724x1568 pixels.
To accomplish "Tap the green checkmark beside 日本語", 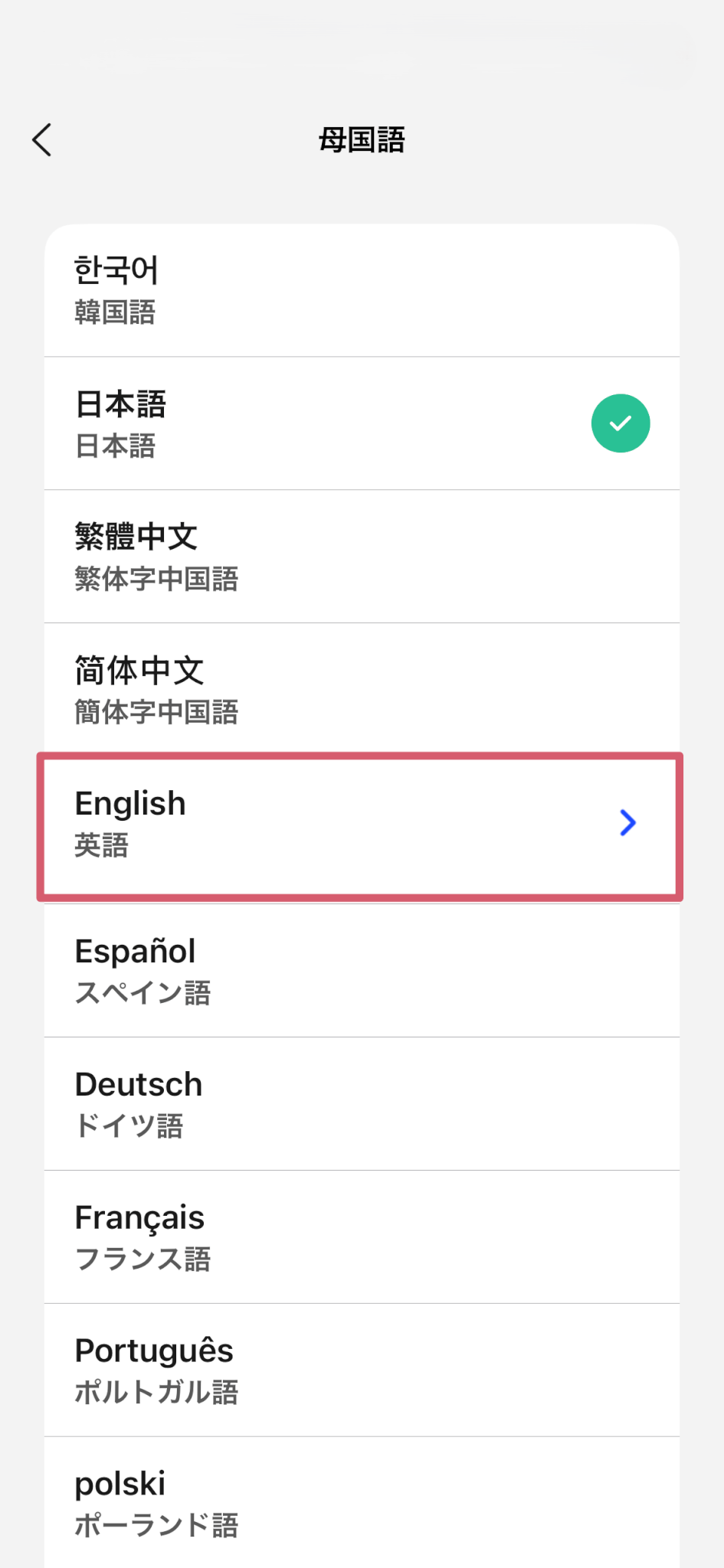I will coord(620,423).
